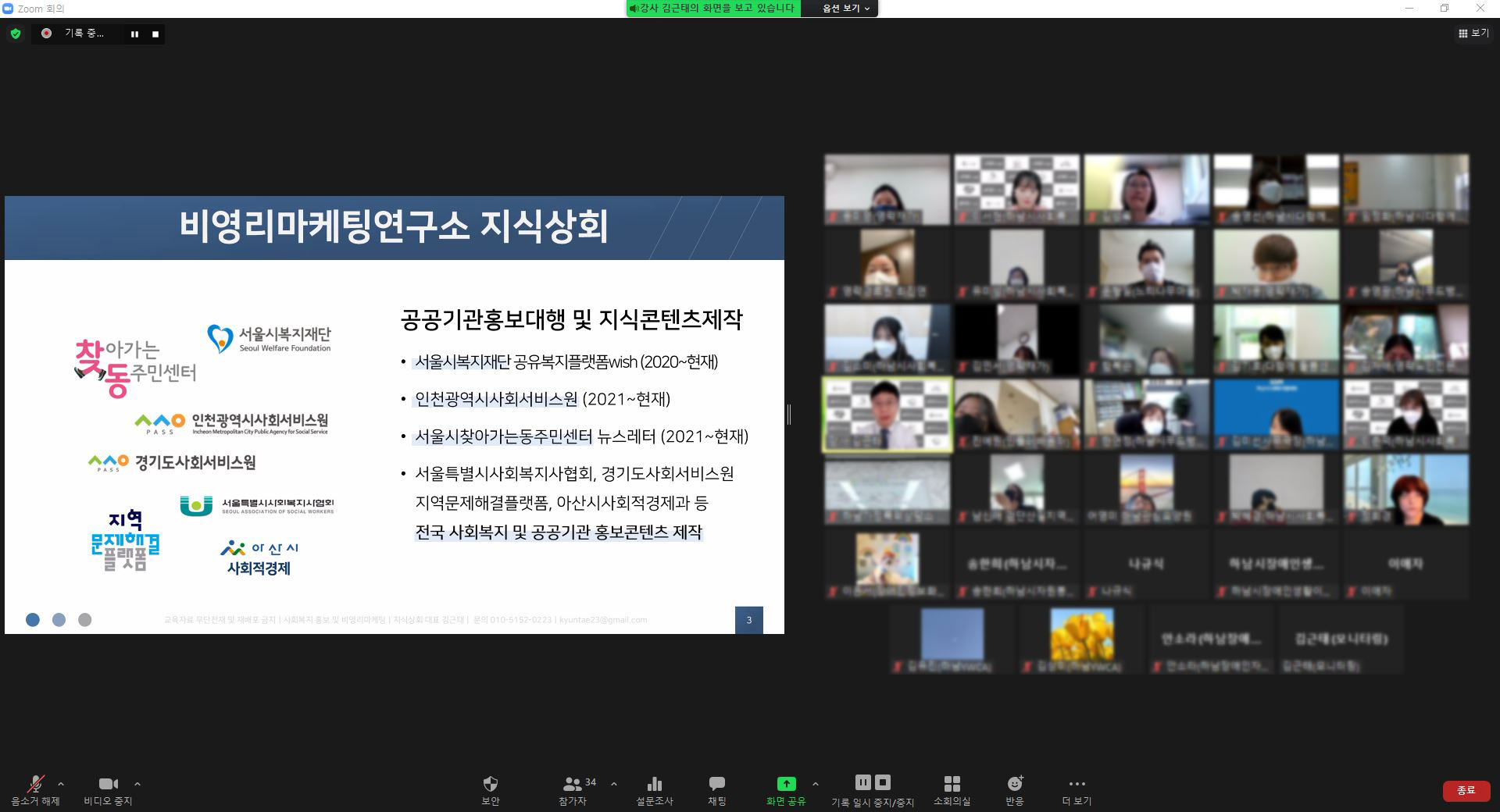This screenshot has width=1500, height=812.
Task: Pause recording from the top-left indicator
Action: click(134, 34)
